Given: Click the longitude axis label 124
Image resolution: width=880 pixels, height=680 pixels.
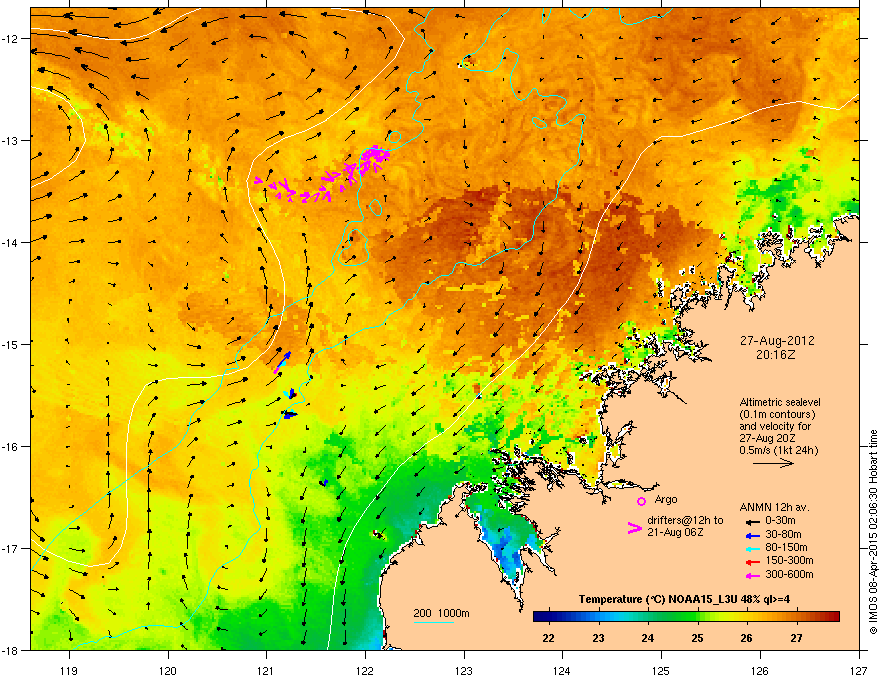Looking at the screenshot, I should [x=562, y=670].
